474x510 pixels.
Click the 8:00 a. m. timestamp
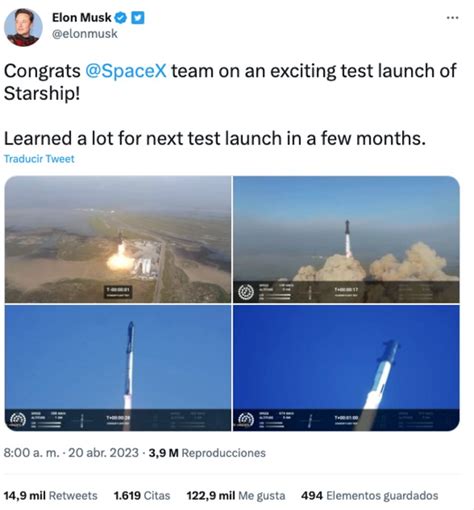[x=32, y=453]
